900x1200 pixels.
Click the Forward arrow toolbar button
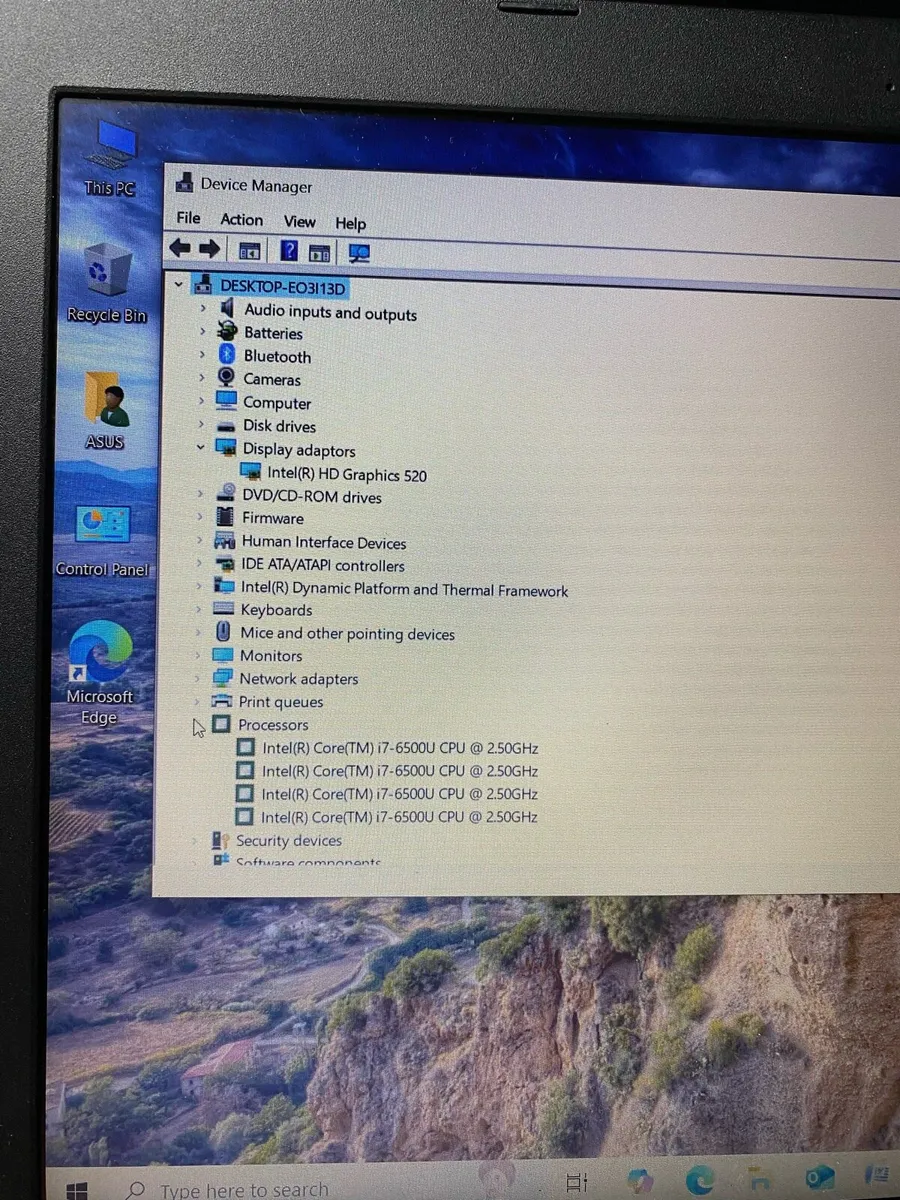[x=209, y=249]
